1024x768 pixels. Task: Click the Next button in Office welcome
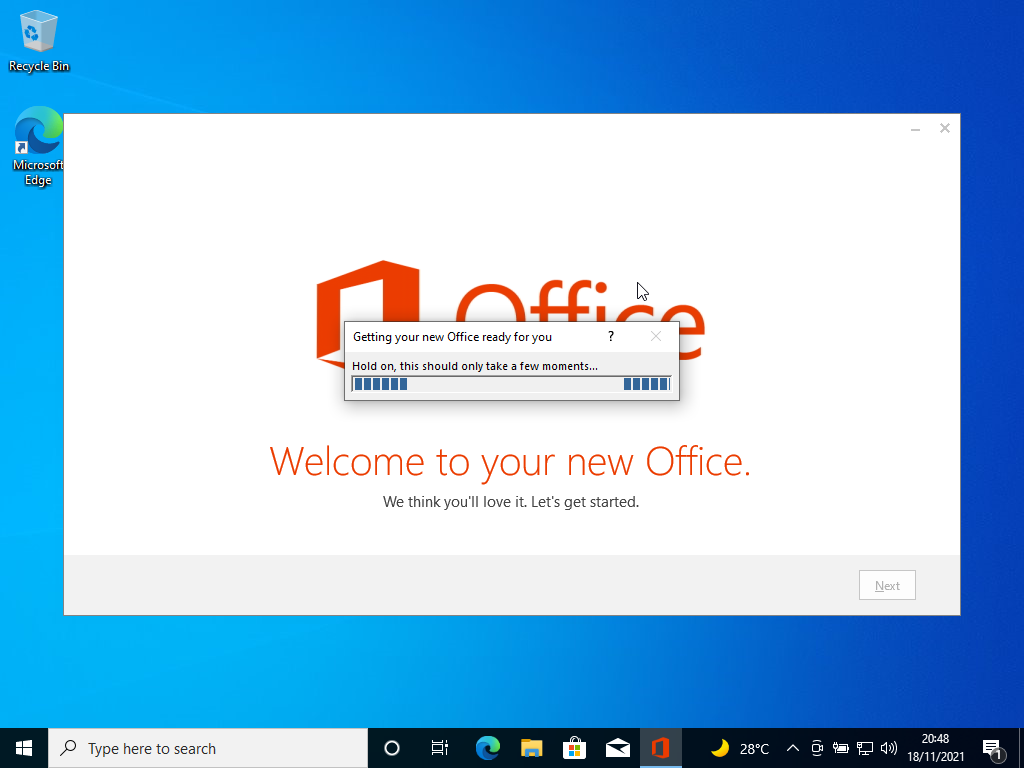coord(887,586)
